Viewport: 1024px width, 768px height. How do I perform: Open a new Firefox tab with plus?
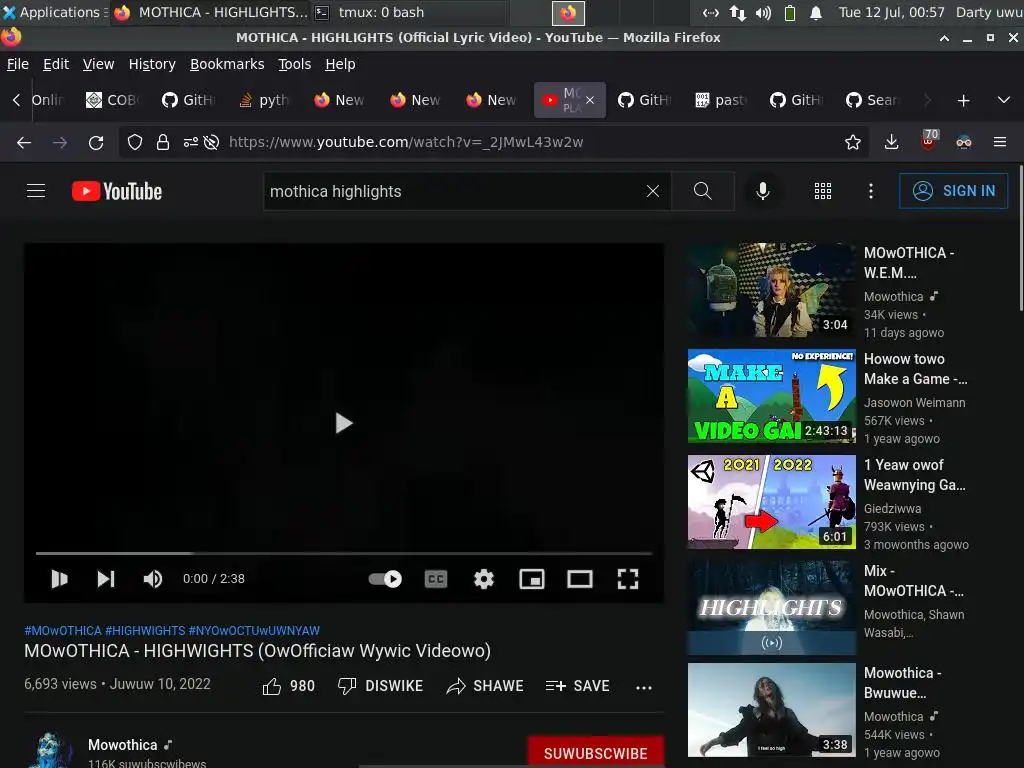(963, 101)
